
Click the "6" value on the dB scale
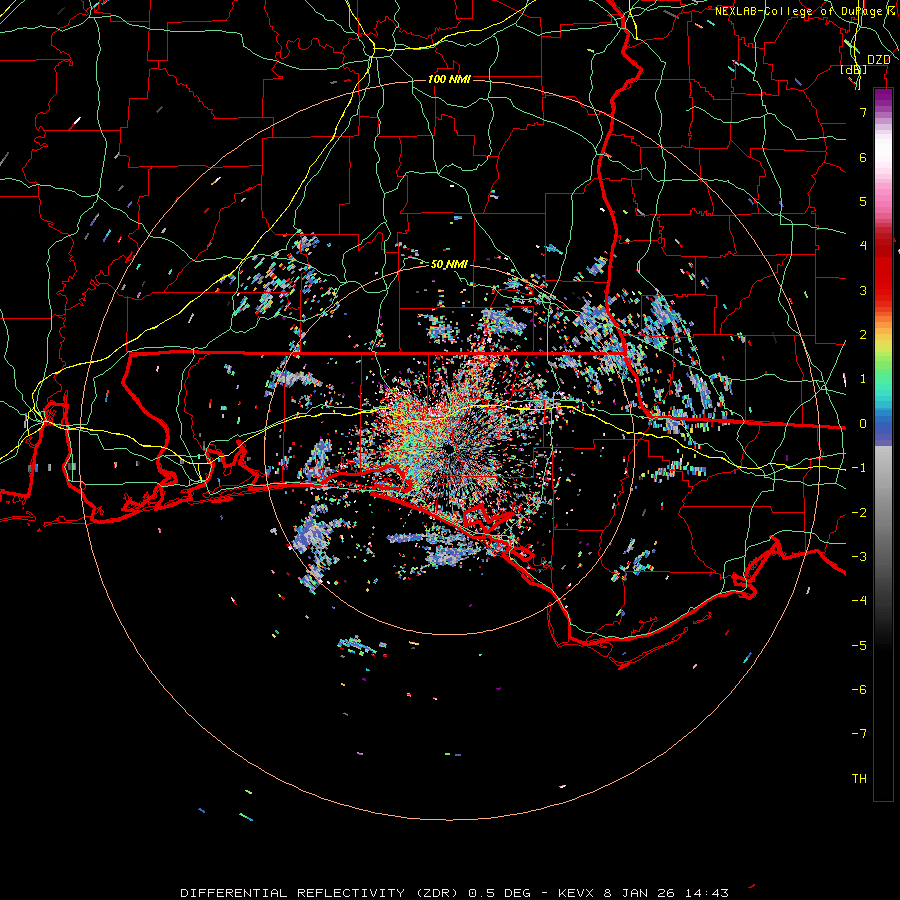click(x=863, y=157)
